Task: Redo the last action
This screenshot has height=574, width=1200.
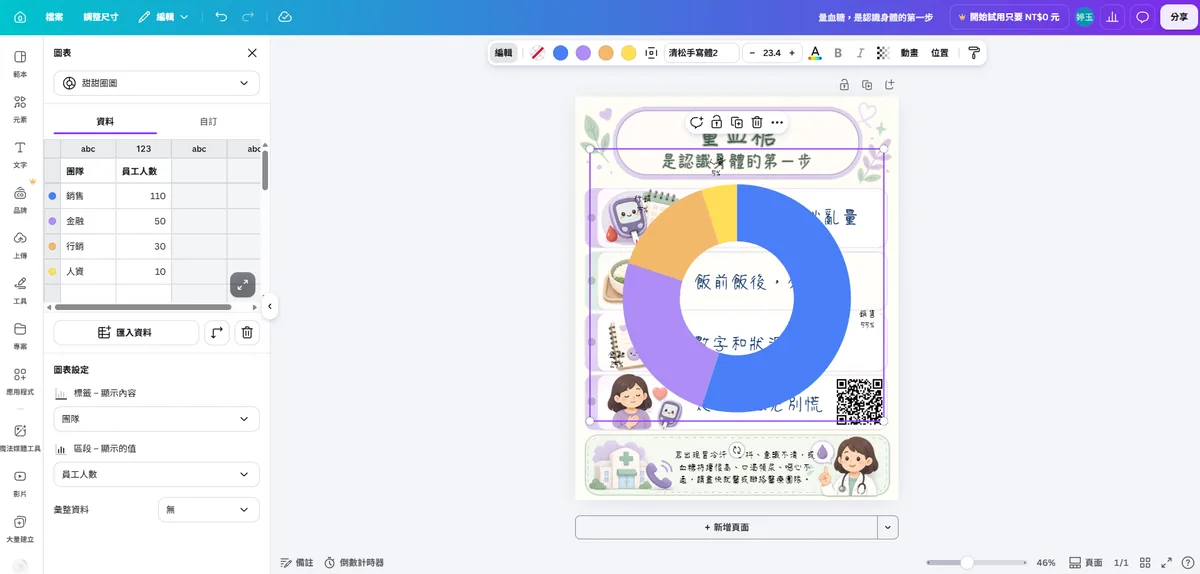Action: click(x=248, y=17)
